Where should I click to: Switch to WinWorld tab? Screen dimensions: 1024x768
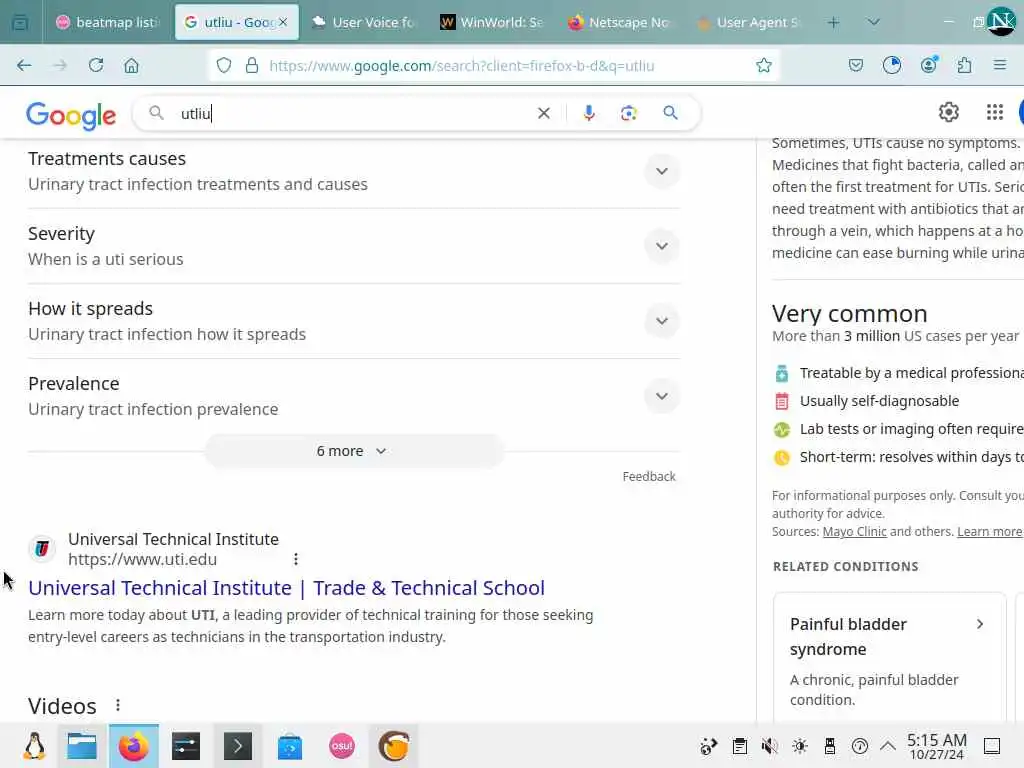coord(492,22)
